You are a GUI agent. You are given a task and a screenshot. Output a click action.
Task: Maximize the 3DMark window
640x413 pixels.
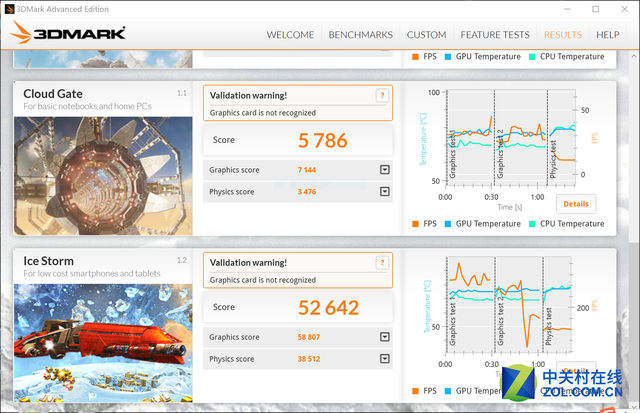(596, 9)
